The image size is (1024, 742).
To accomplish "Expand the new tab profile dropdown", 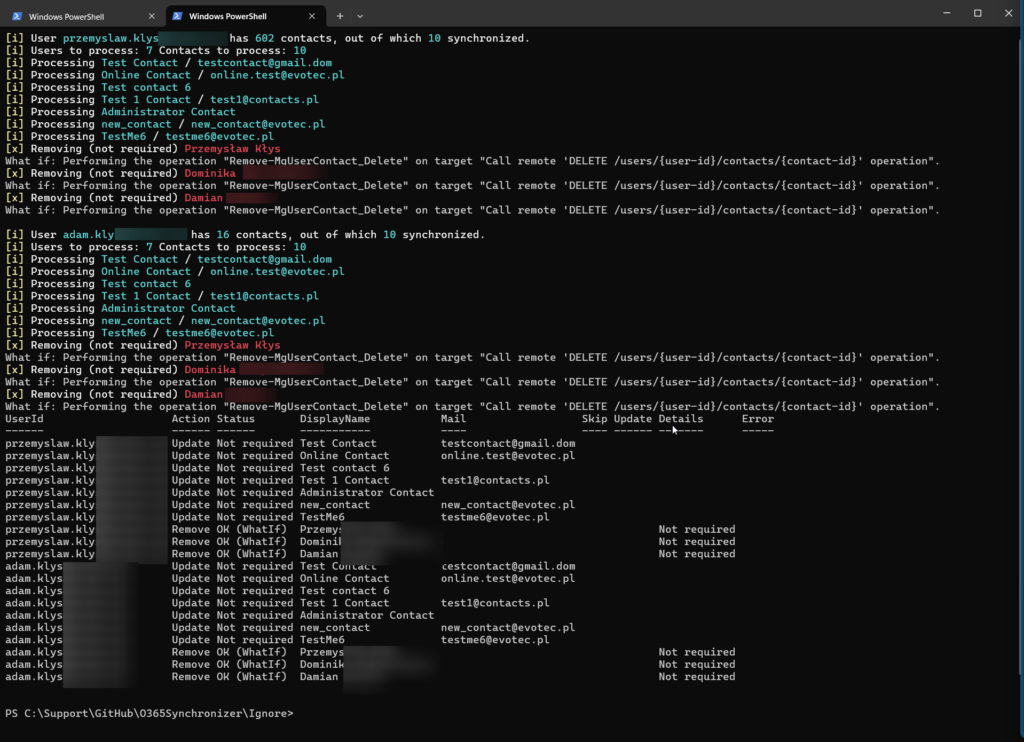I will point(360,16).
